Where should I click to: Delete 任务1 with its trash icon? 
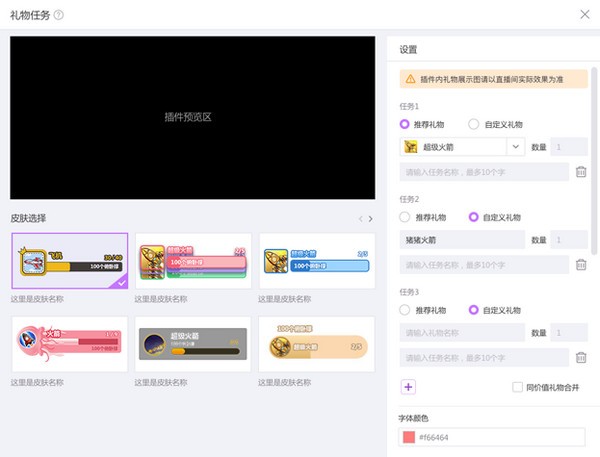tap(581, 172)
